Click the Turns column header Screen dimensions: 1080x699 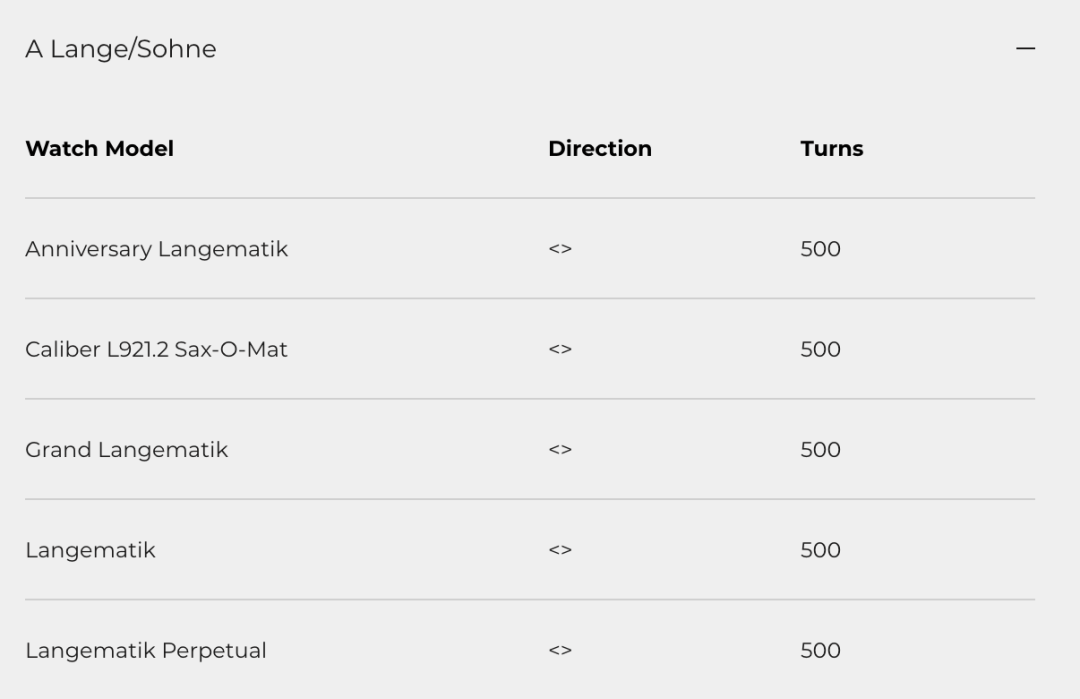831,149
